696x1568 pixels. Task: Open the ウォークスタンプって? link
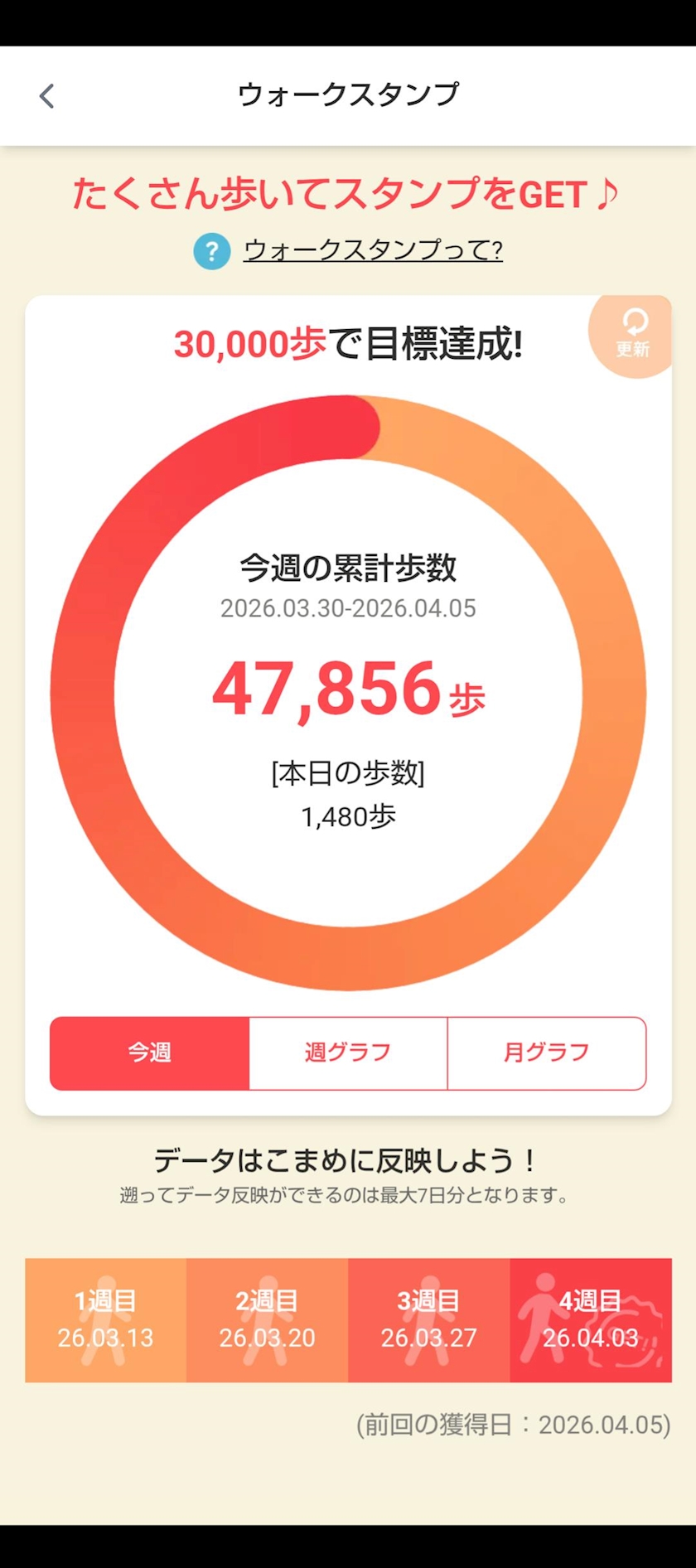click(x=373, y=250)
